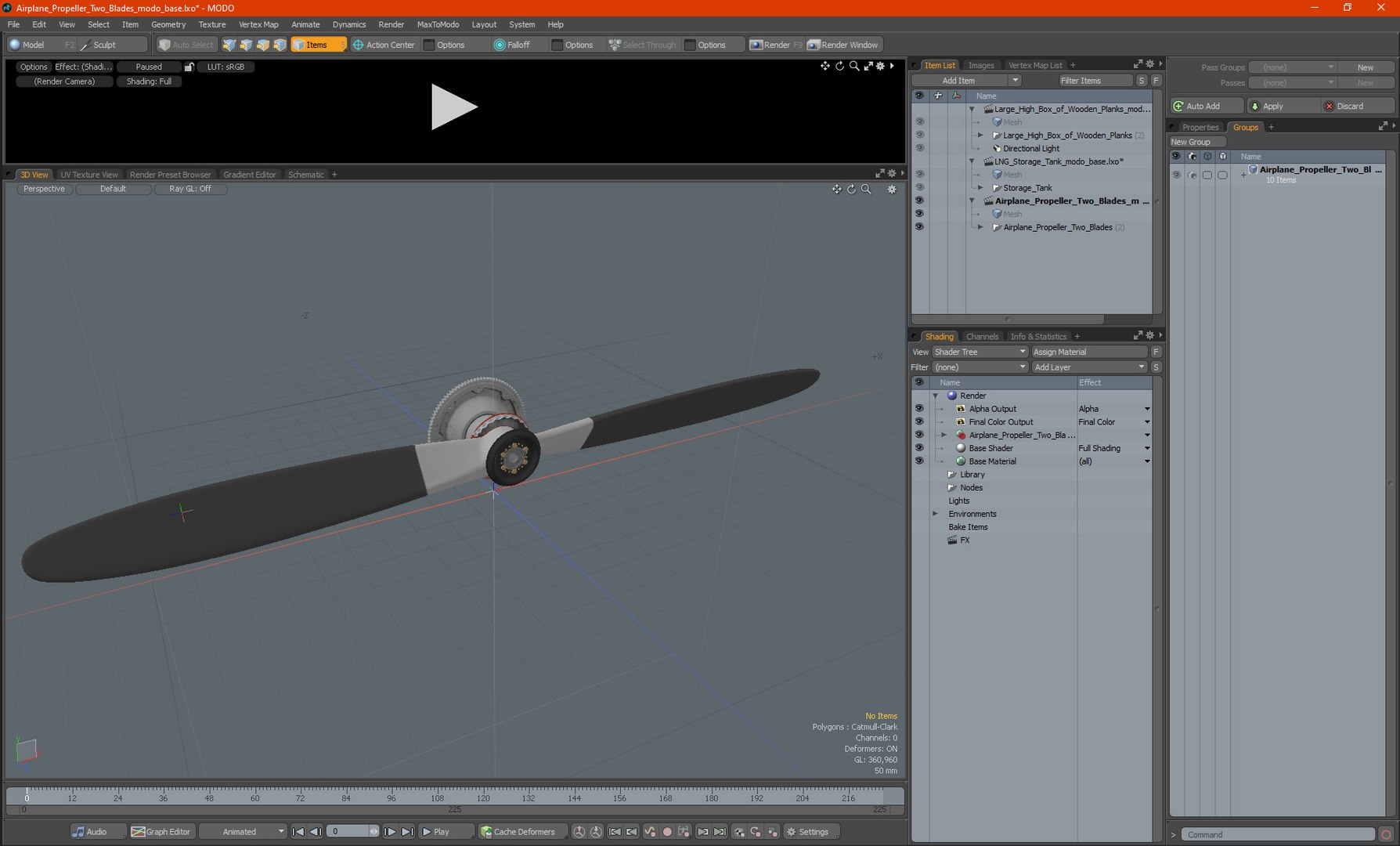The width and height of the screenshot is (1400, 846).
Task: Click the Play button in timeline
Action: (445, 832)
